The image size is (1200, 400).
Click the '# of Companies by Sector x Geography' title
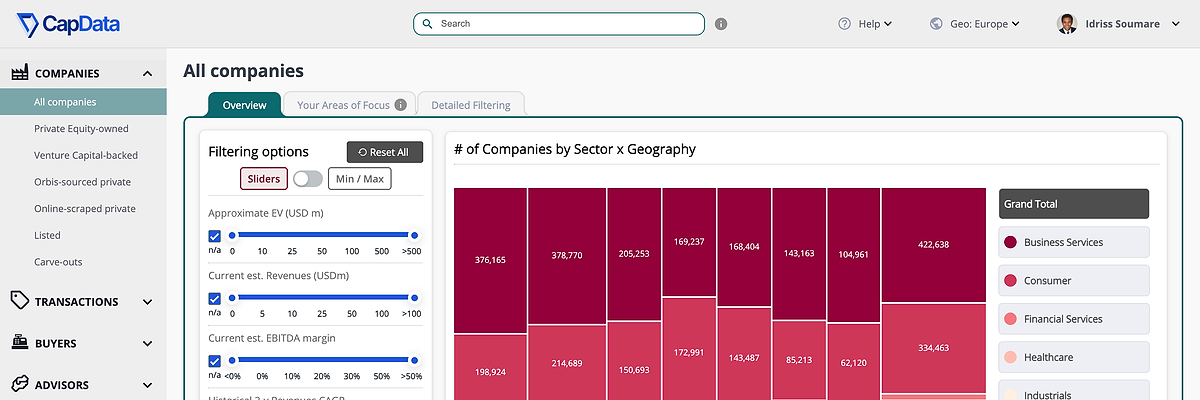pyautogui.click(x=575, y=149)
